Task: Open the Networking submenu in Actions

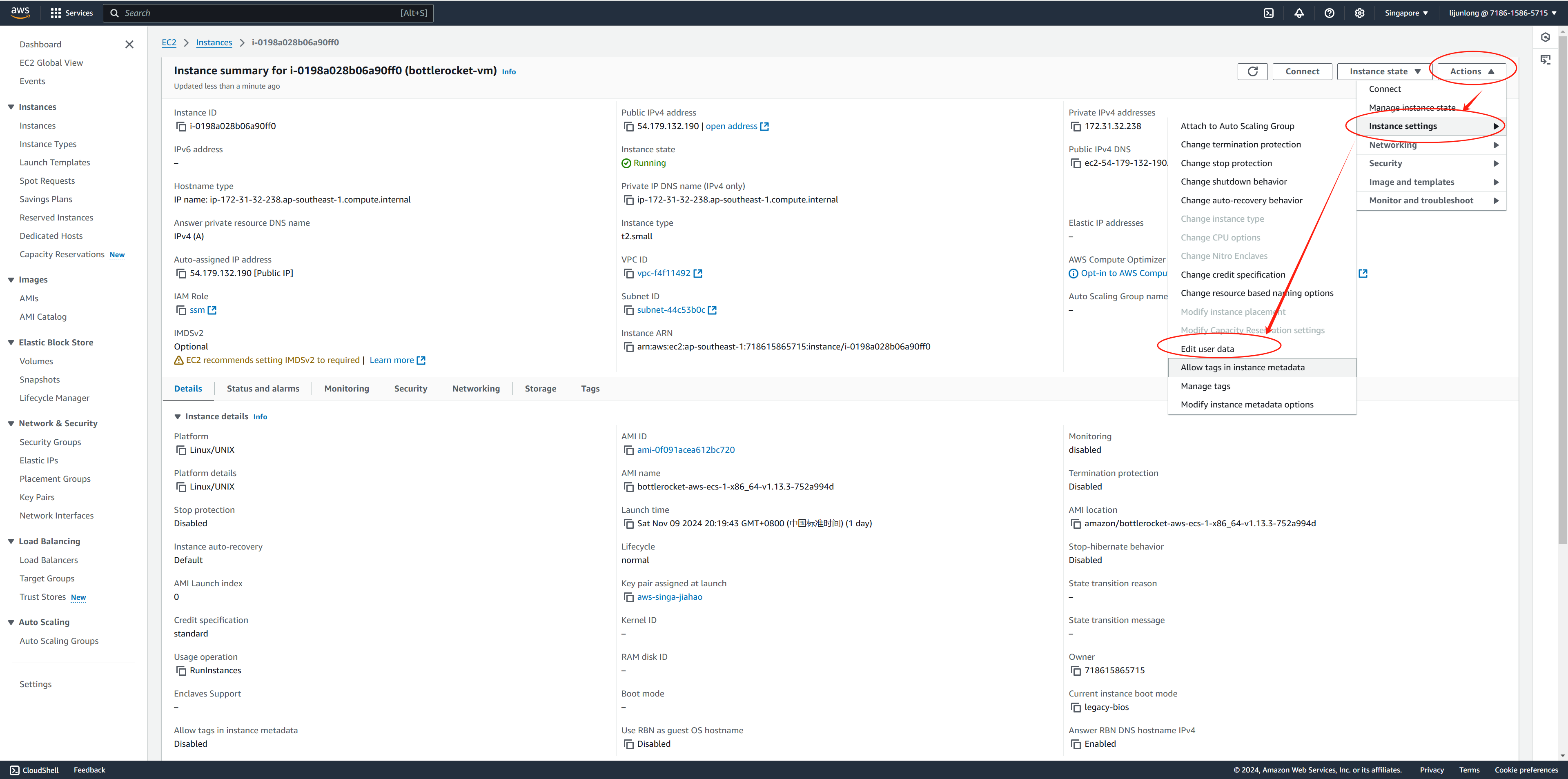Action: pos(1431,145)
